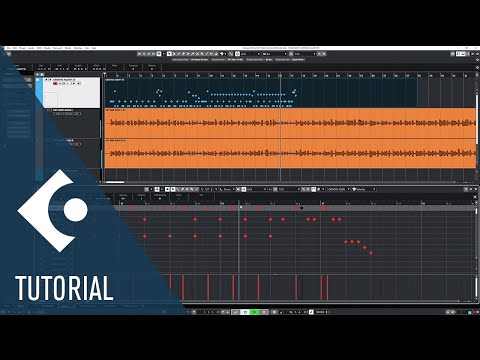The height and width of the screenshot is (360, 480).
Task: Toggle record enable on Groove Agent SE track
Action: (x=55, y=83)
